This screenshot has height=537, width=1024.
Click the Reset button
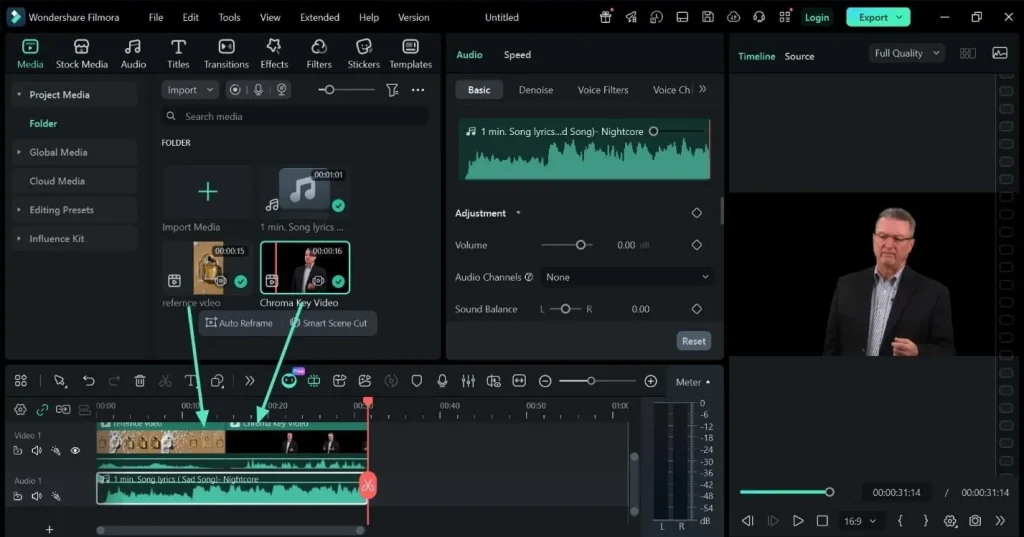pyautogui.click(x=694, y=341)
